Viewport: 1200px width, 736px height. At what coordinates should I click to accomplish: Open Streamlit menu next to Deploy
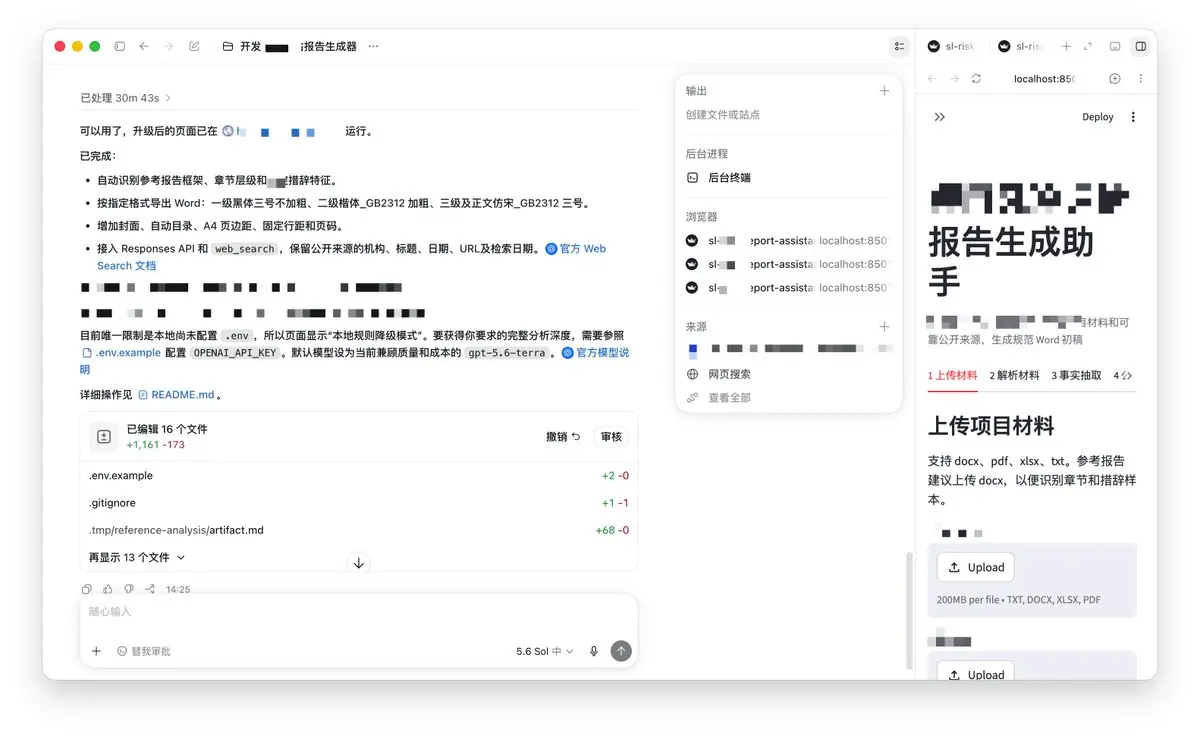click(x=1133, y=117)
